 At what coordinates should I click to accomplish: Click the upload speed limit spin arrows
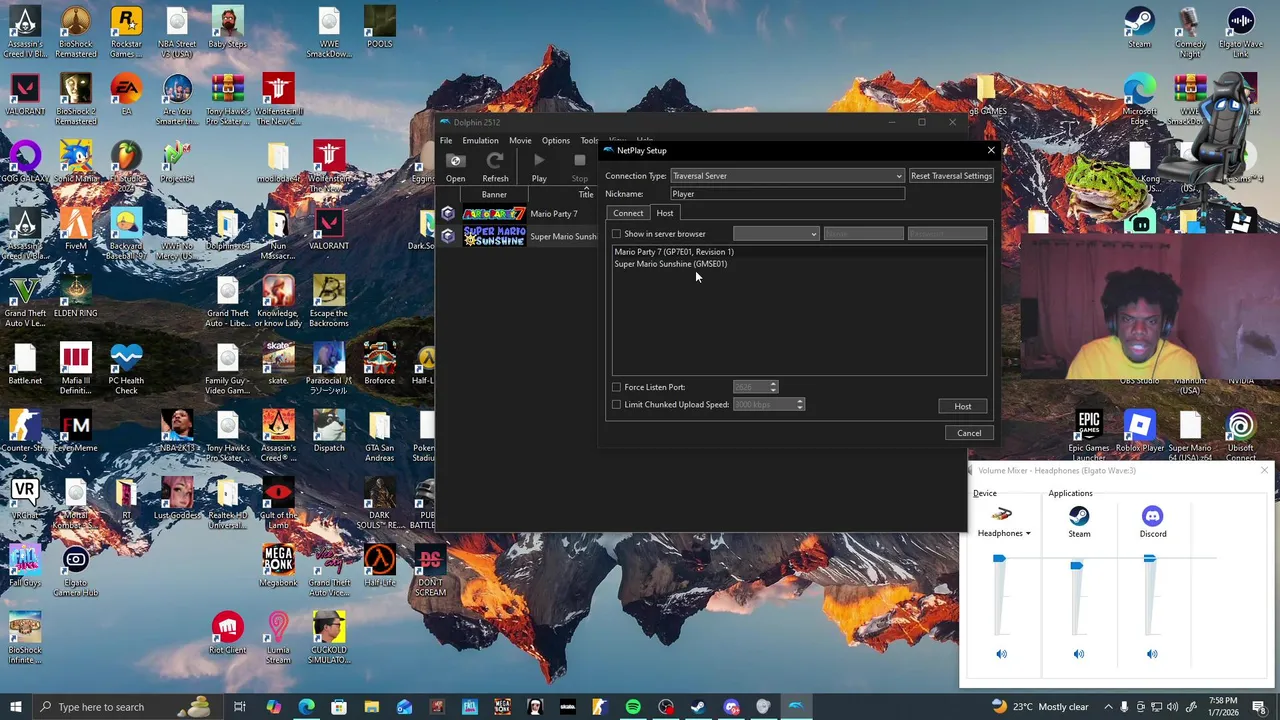[x=800, y=405]
